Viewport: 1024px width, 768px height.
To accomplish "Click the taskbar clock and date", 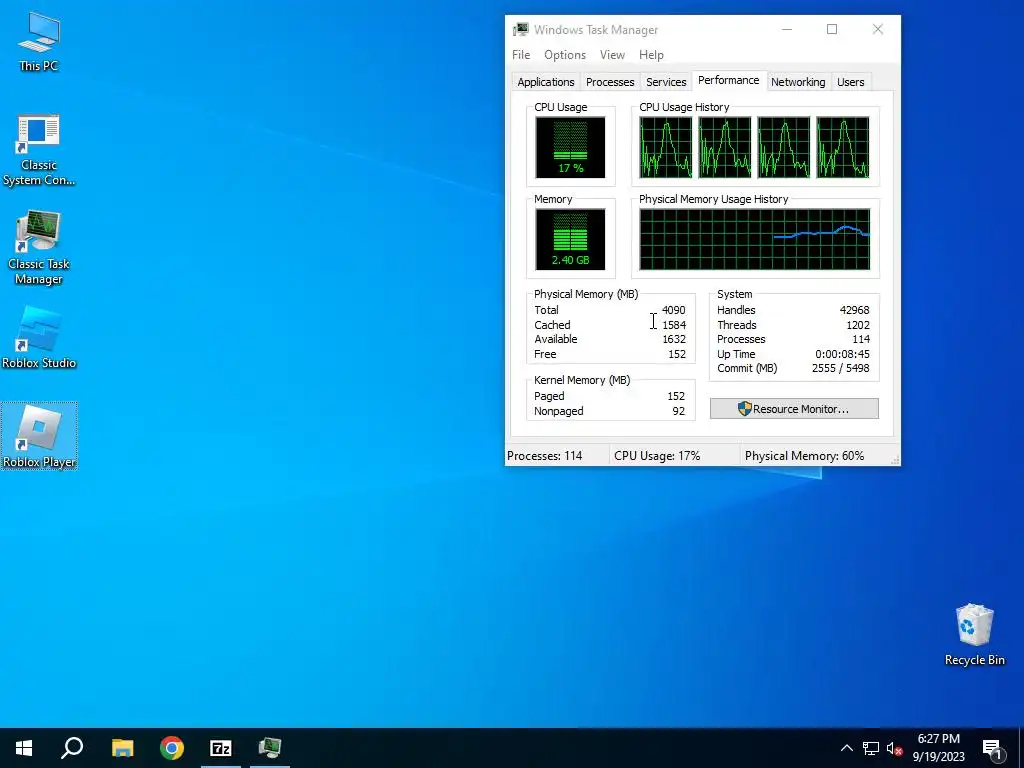I will (938, 748).
